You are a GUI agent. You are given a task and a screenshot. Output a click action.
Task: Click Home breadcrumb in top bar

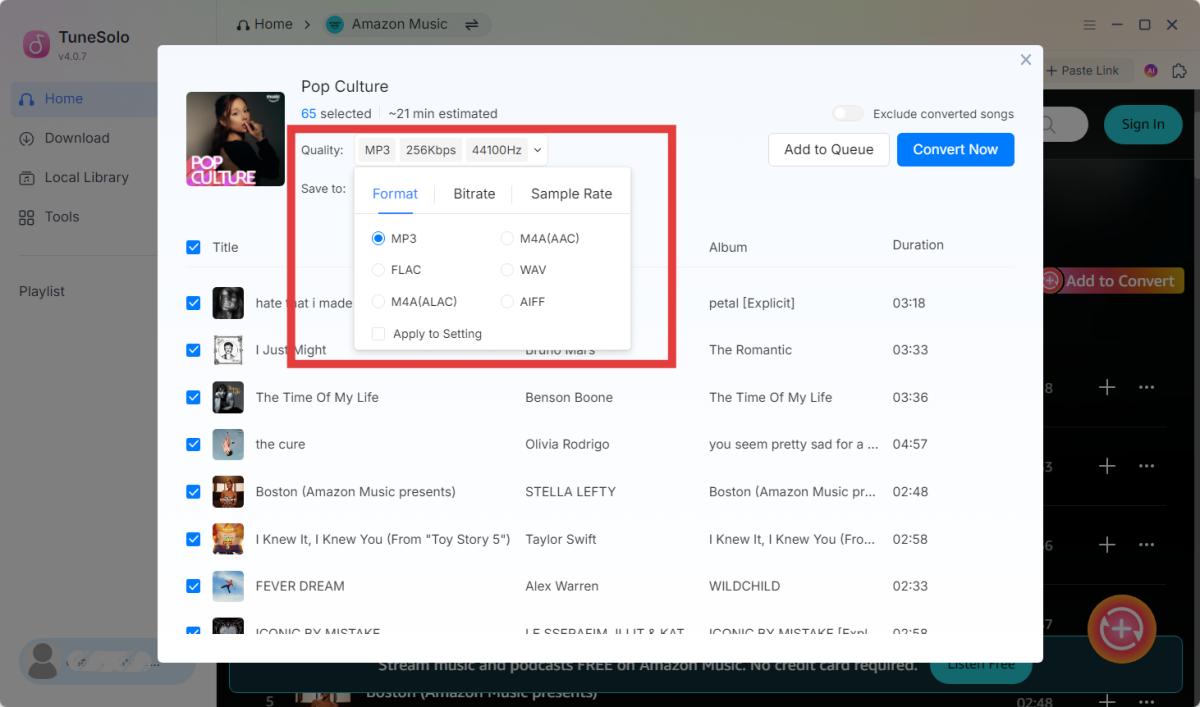click(264, 24)
